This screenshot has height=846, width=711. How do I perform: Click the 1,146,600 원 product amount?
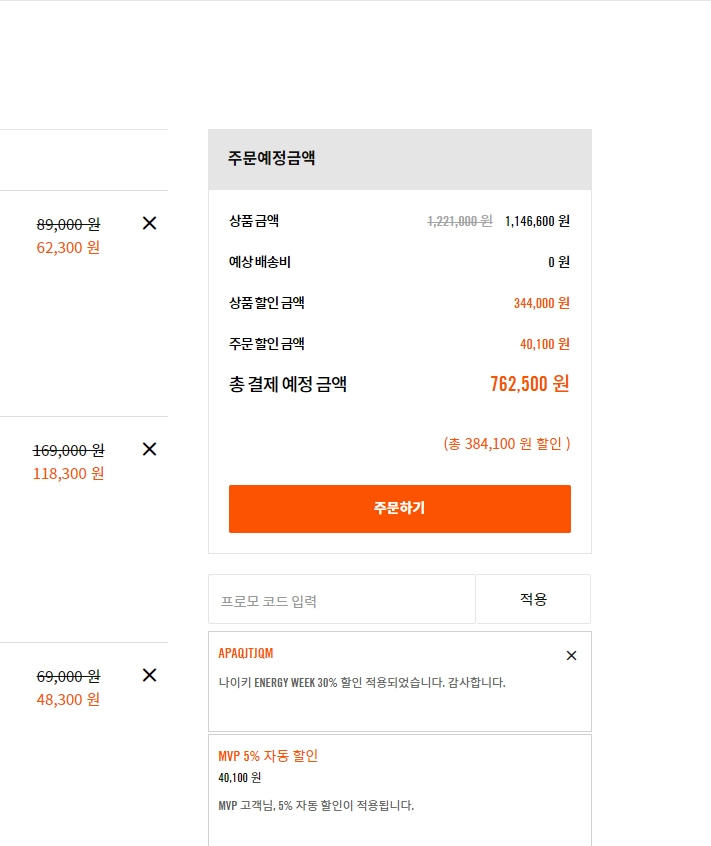tap(537, 221)
